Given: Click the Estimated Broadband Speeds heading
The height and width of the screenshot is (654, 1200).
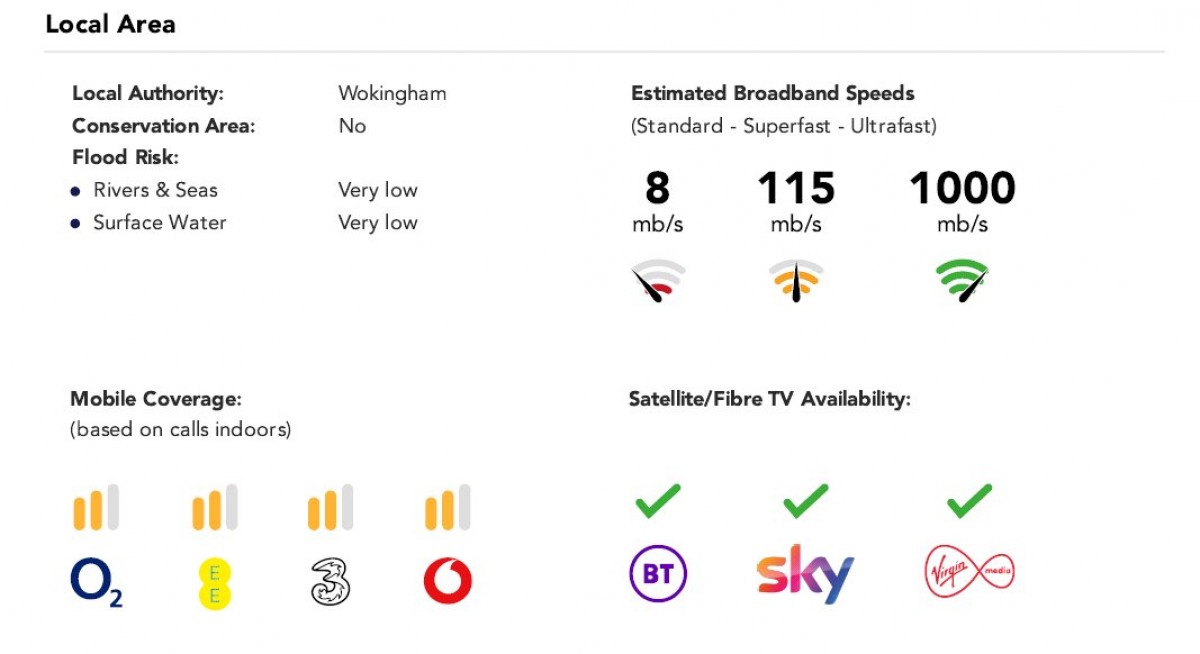Looking at the screenshot, I should pos(772,94).
